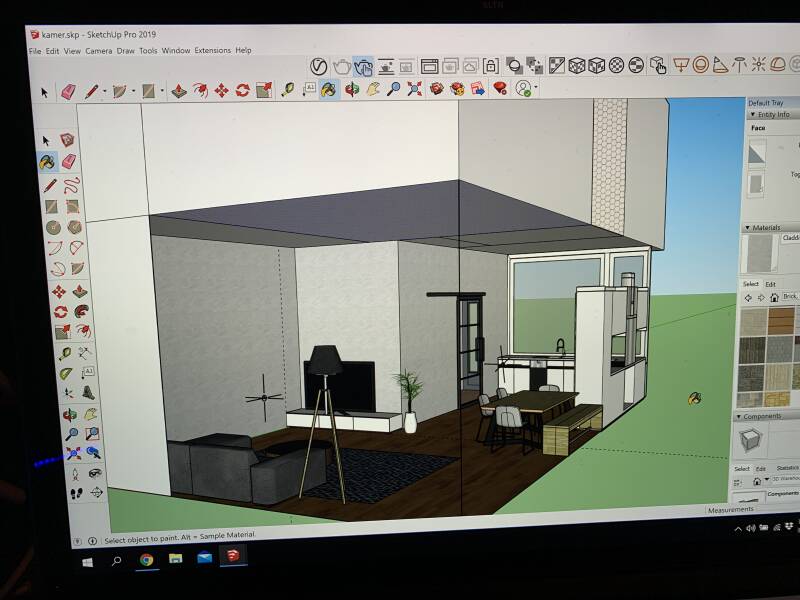Open the File menu
This screenshot has height=600, width=800.
tap(35, 51)
